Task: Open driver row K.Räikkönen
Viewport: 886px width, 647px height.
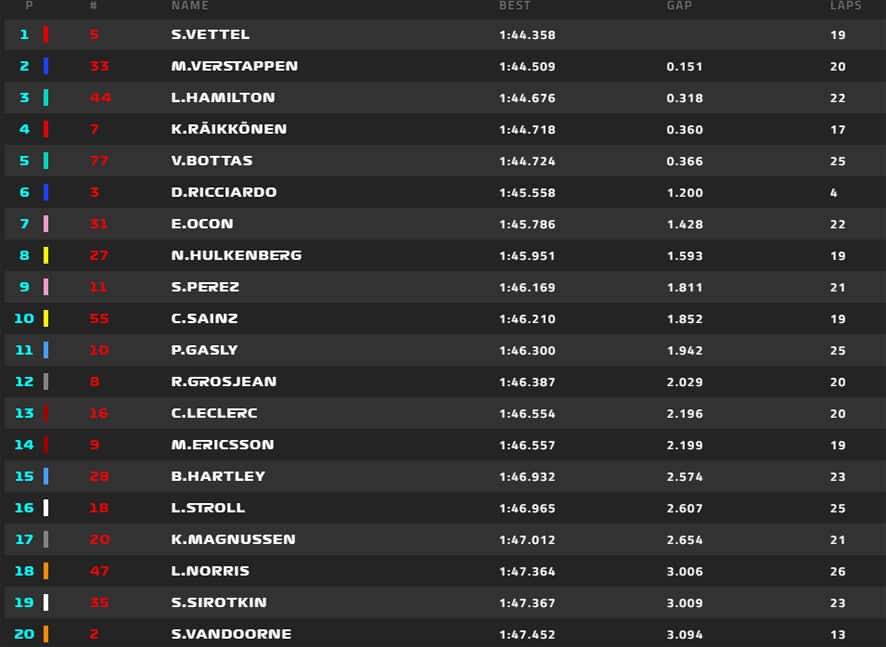Action: tap(443, 129)
